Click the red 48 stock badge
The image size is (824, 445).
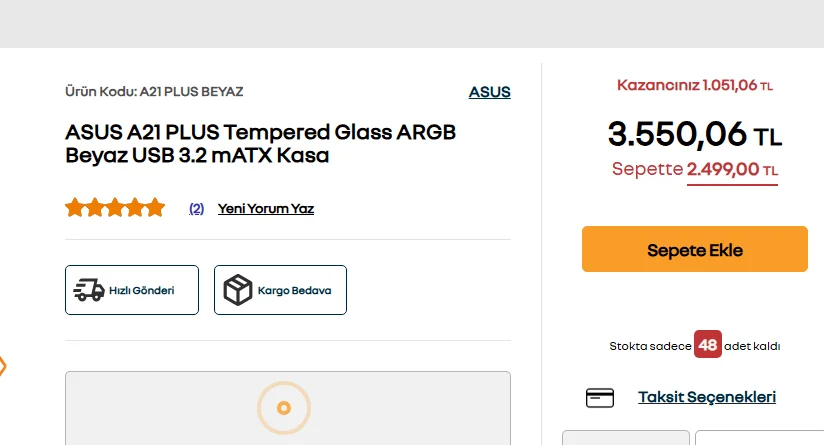click(x=707, y=344)
